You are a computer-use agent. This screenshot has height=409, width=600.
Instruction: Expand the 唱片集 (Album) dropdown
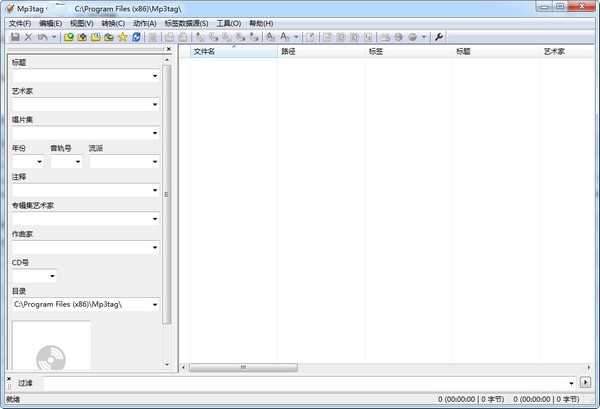[155, 133]
